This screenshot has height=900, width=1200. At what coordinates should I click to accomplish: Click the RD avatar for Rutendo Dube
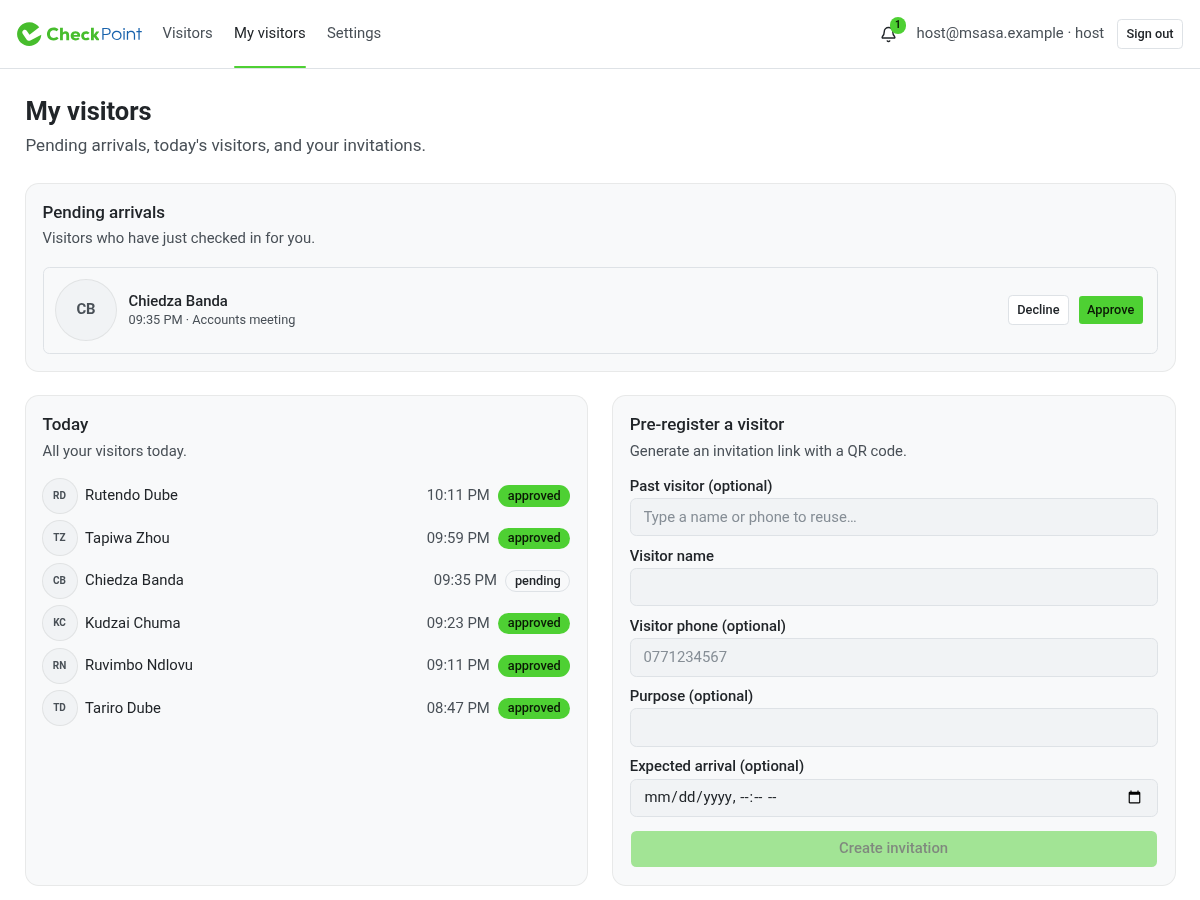tap(60, 495)
